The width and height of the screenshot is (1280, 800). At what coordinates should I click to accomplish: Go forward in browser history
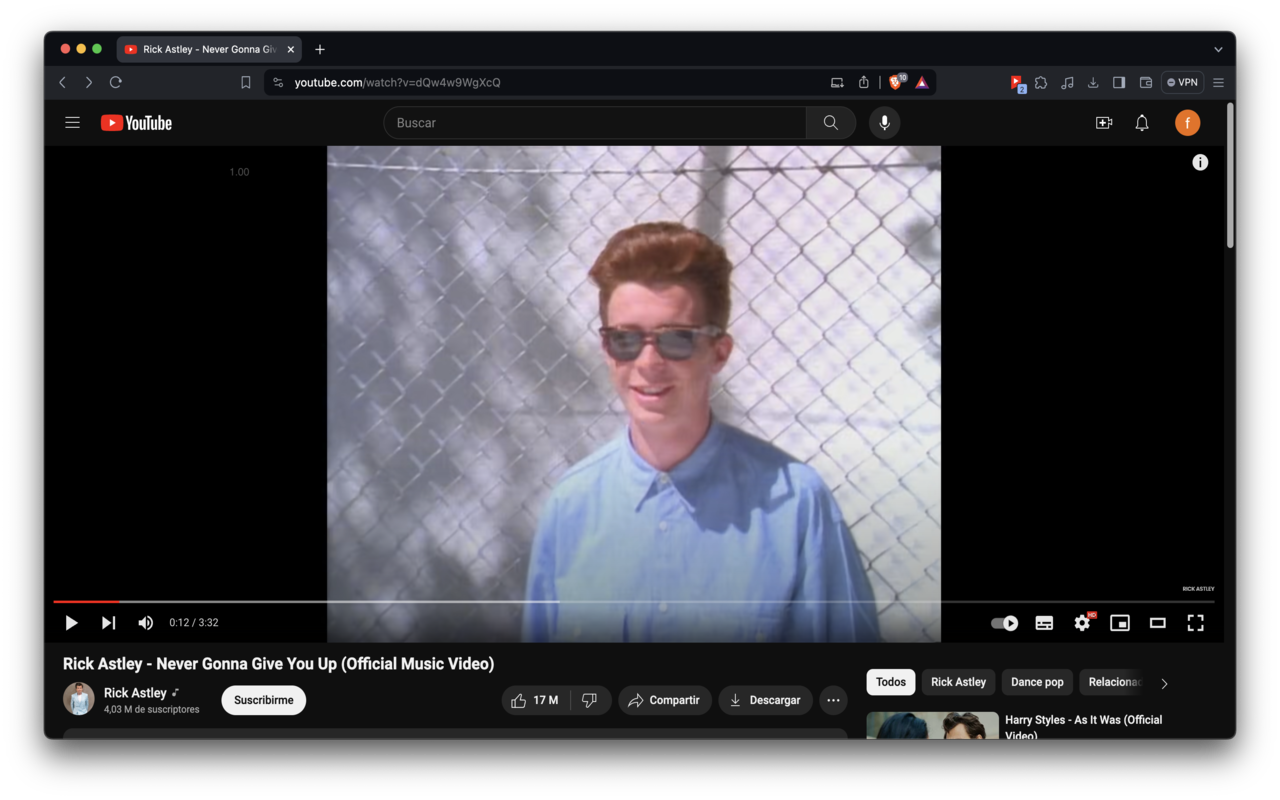click(x=89, y=82)
